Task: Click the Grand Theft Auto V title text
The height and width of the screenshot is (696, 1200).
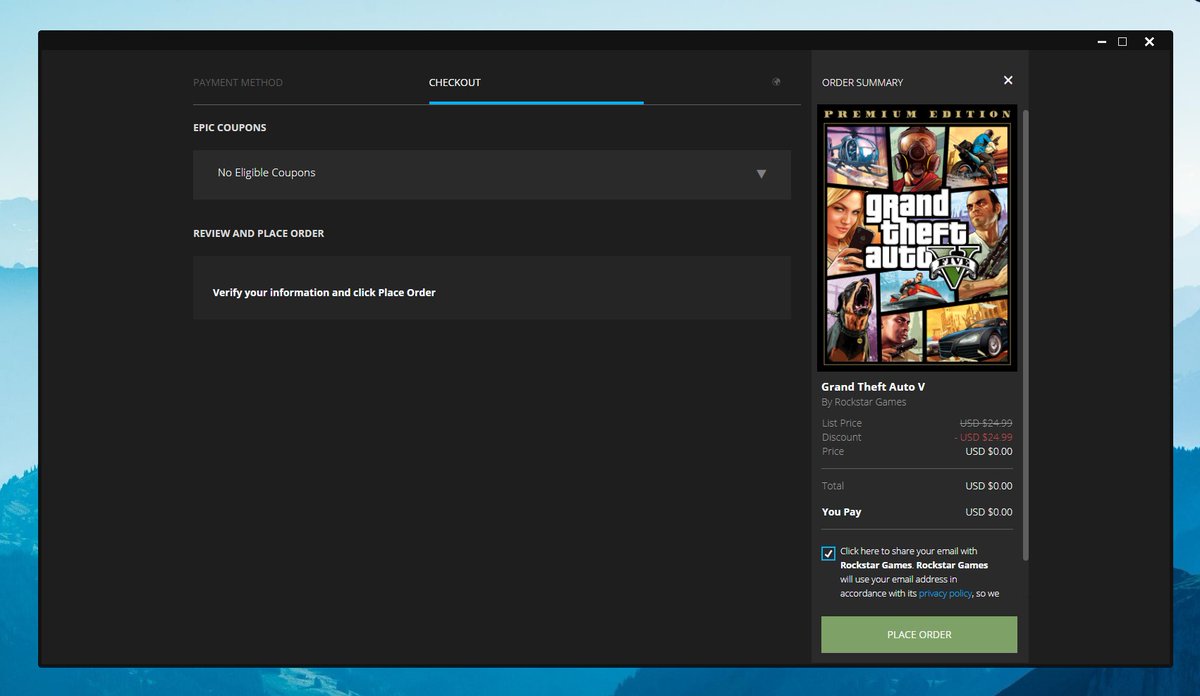Action: point(873,387)
